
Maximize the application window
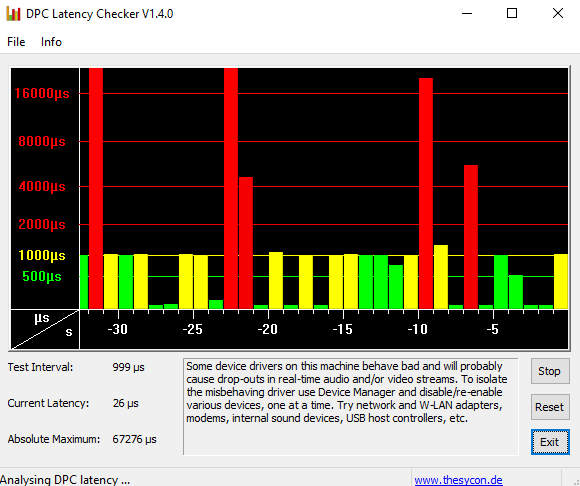(512, 14)
